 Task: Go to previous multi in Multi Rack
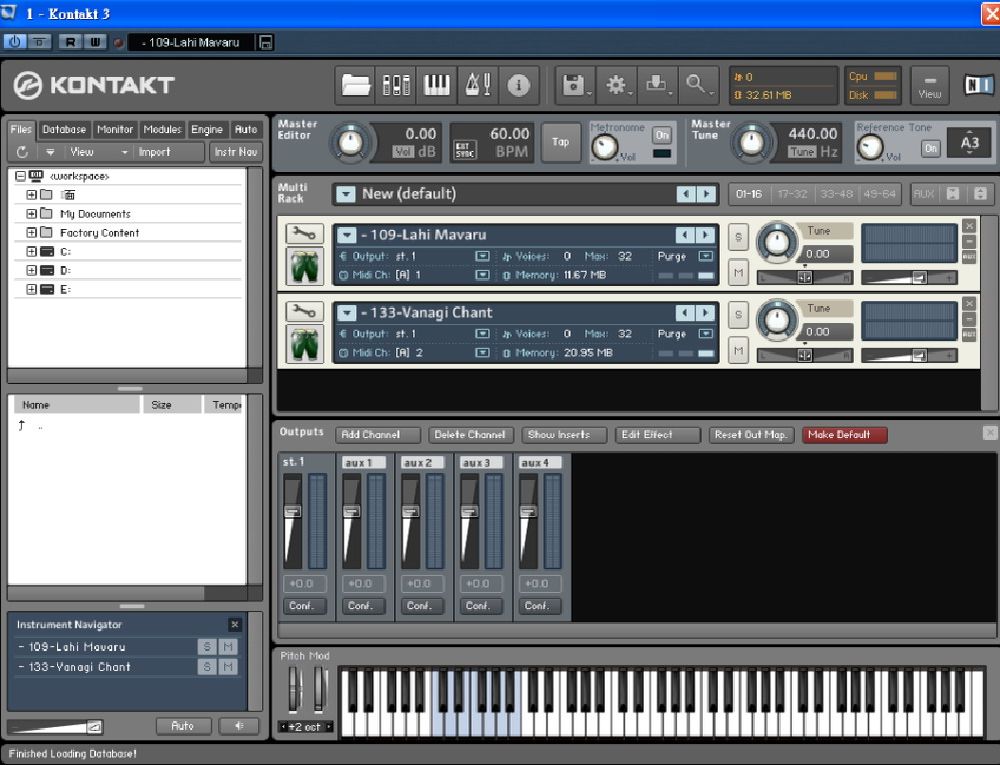[686, 194]
